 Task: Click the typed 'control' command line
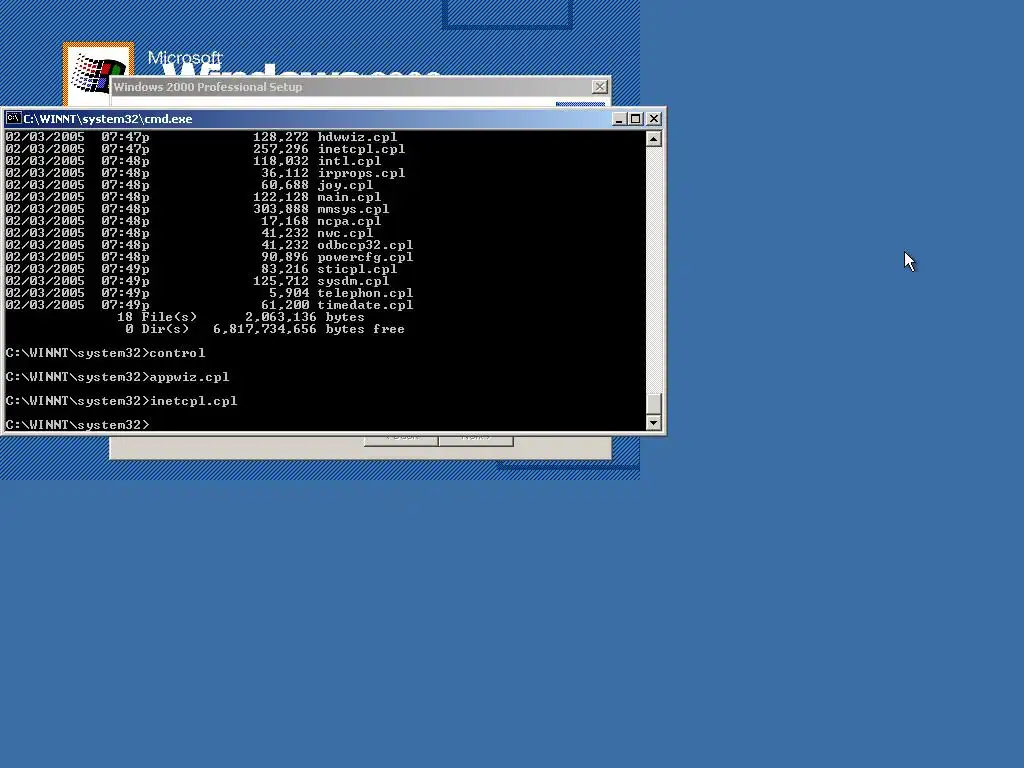105,353
